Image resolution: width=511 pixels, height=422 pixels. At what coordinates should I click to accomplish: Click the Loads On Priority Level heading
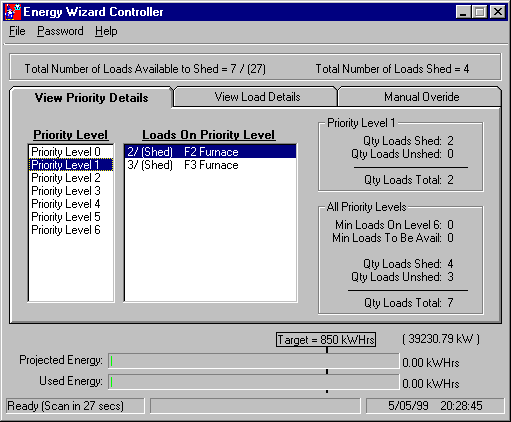point(209,135)
